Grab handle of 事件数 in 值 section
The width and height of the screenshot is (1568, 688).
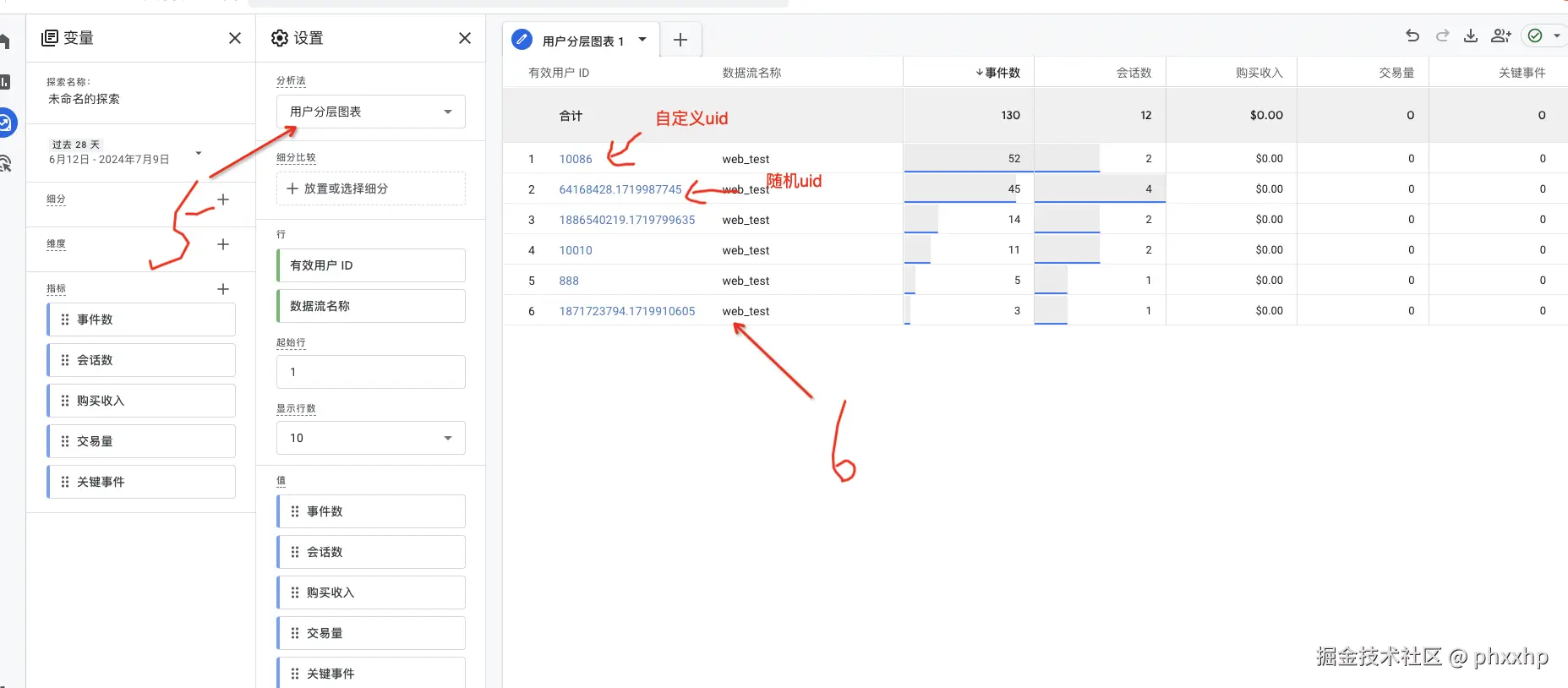[295, 511]
